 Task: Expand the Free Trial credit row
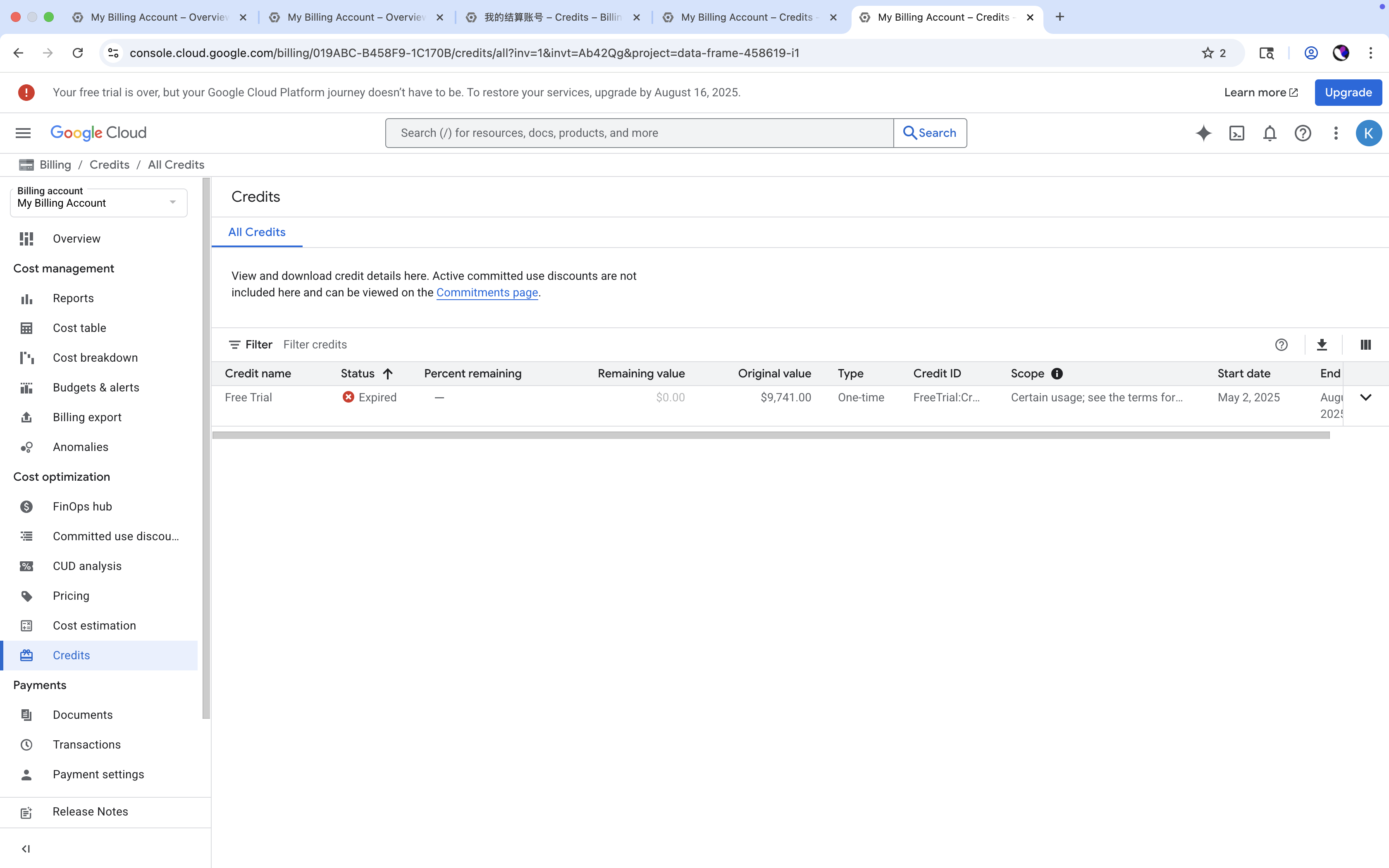coord(1365,397)
